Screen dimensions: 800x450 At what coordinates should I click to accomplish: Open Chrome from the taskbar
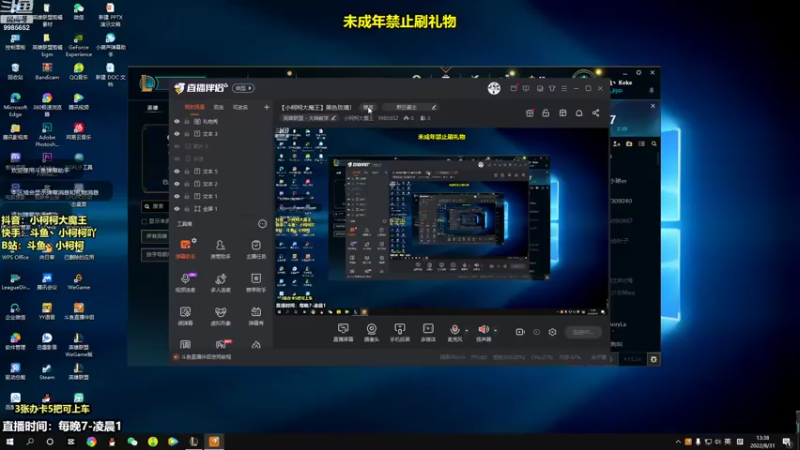click(91, 442)
